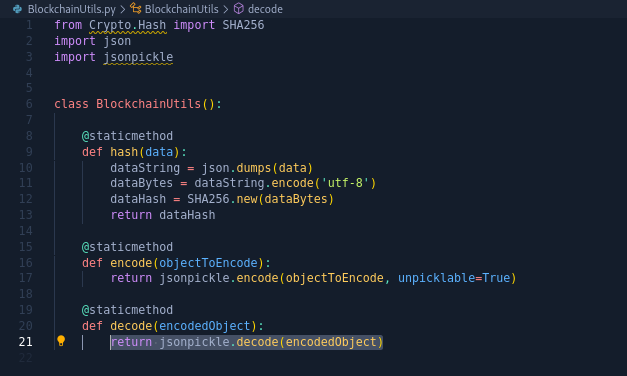
Task: Click 'encode' function definition name on line 16
Action: point(131,263)
